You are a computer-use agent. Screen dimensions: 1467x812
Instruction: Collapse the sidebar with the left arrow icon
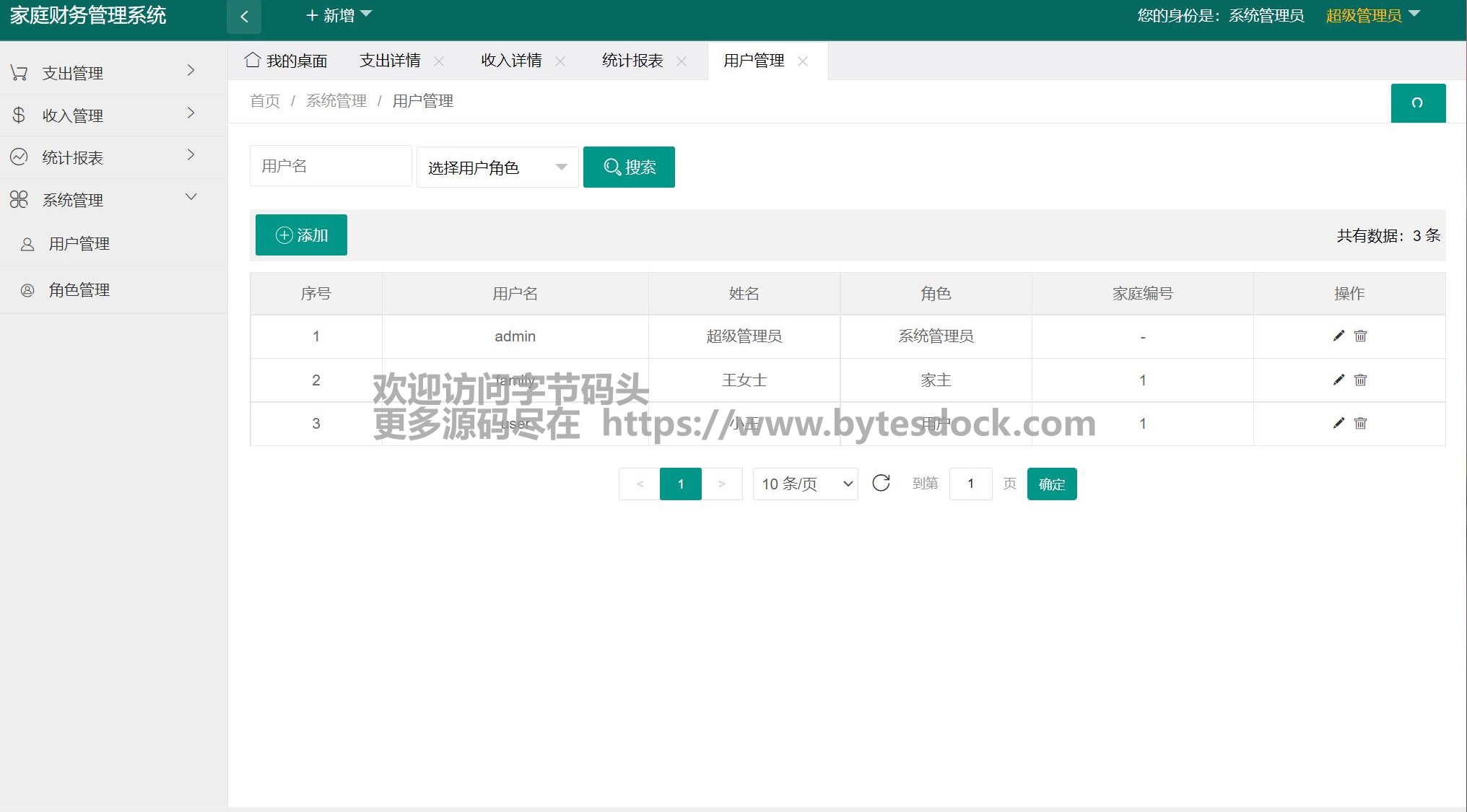[x=244, y=17]
